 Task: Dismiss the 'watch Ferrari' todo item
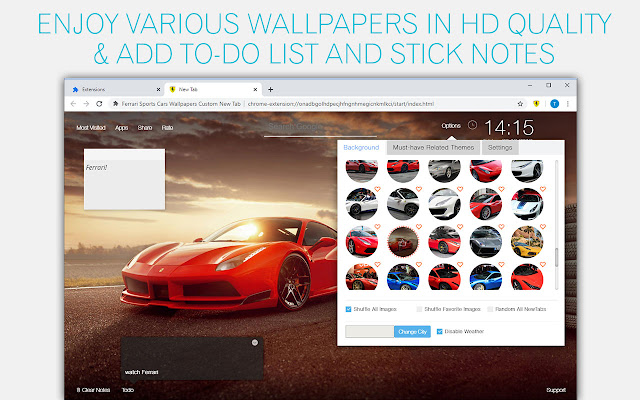(x=255, y=342)
